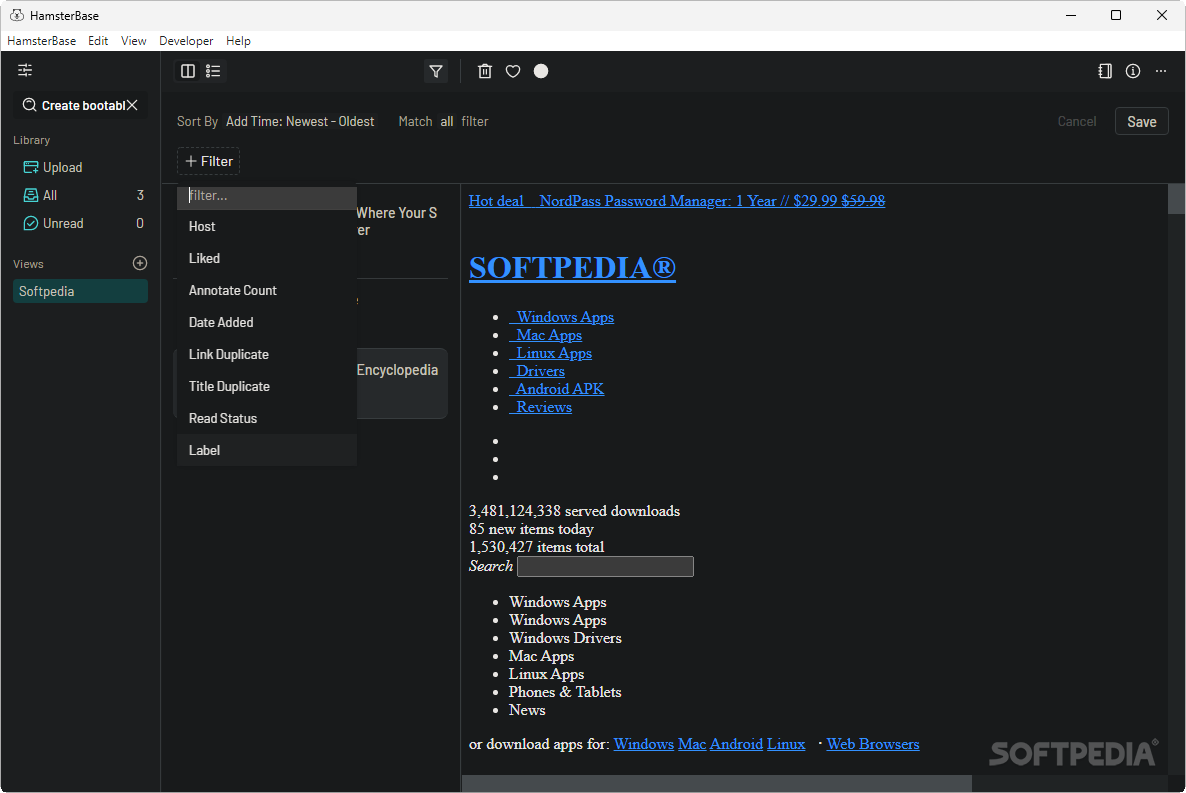Click the + Filter button

coord(209,161)
